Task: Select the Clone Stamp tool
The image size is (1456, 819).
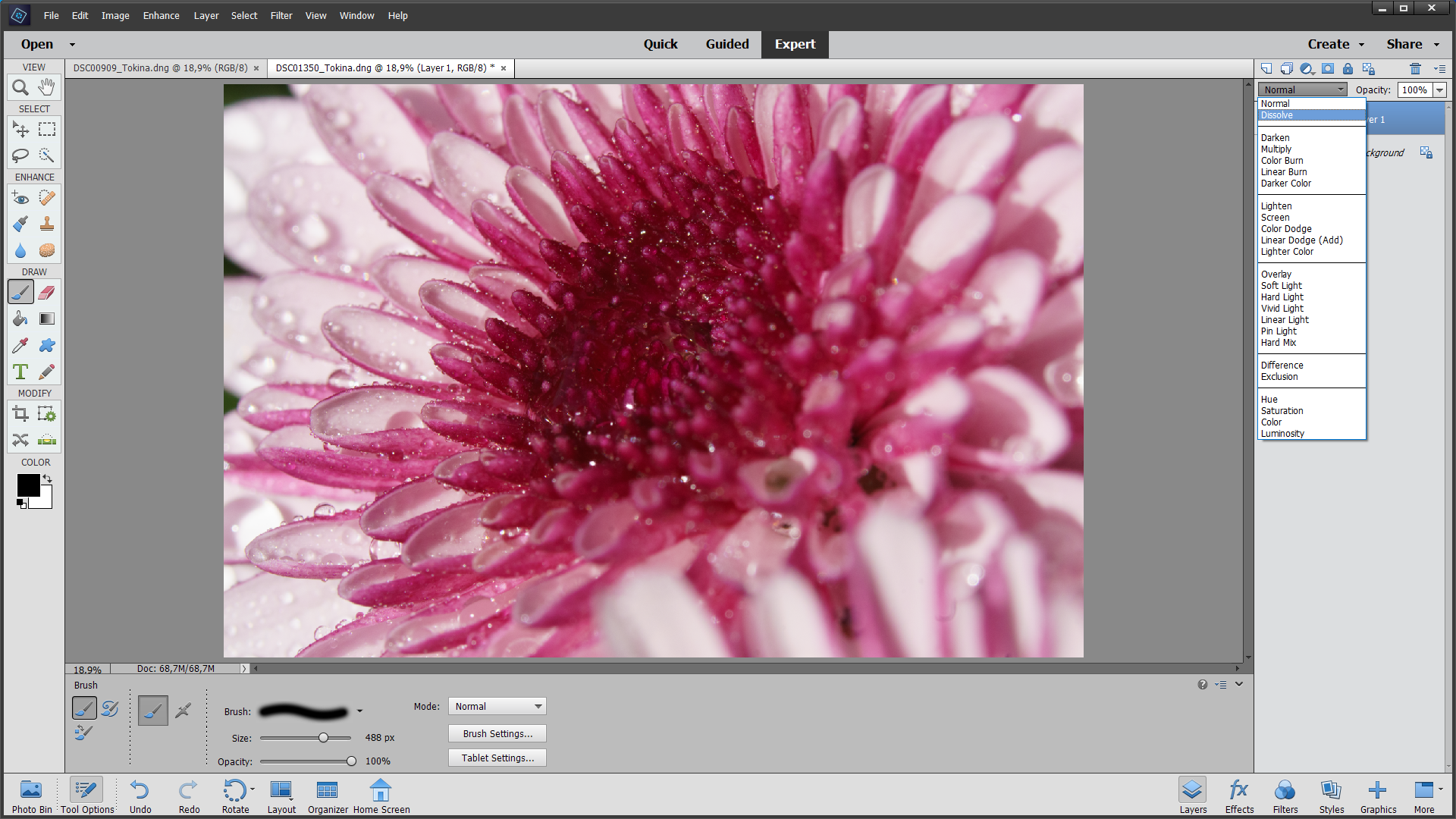Action: pyautogui.click(x=46, y=224)
